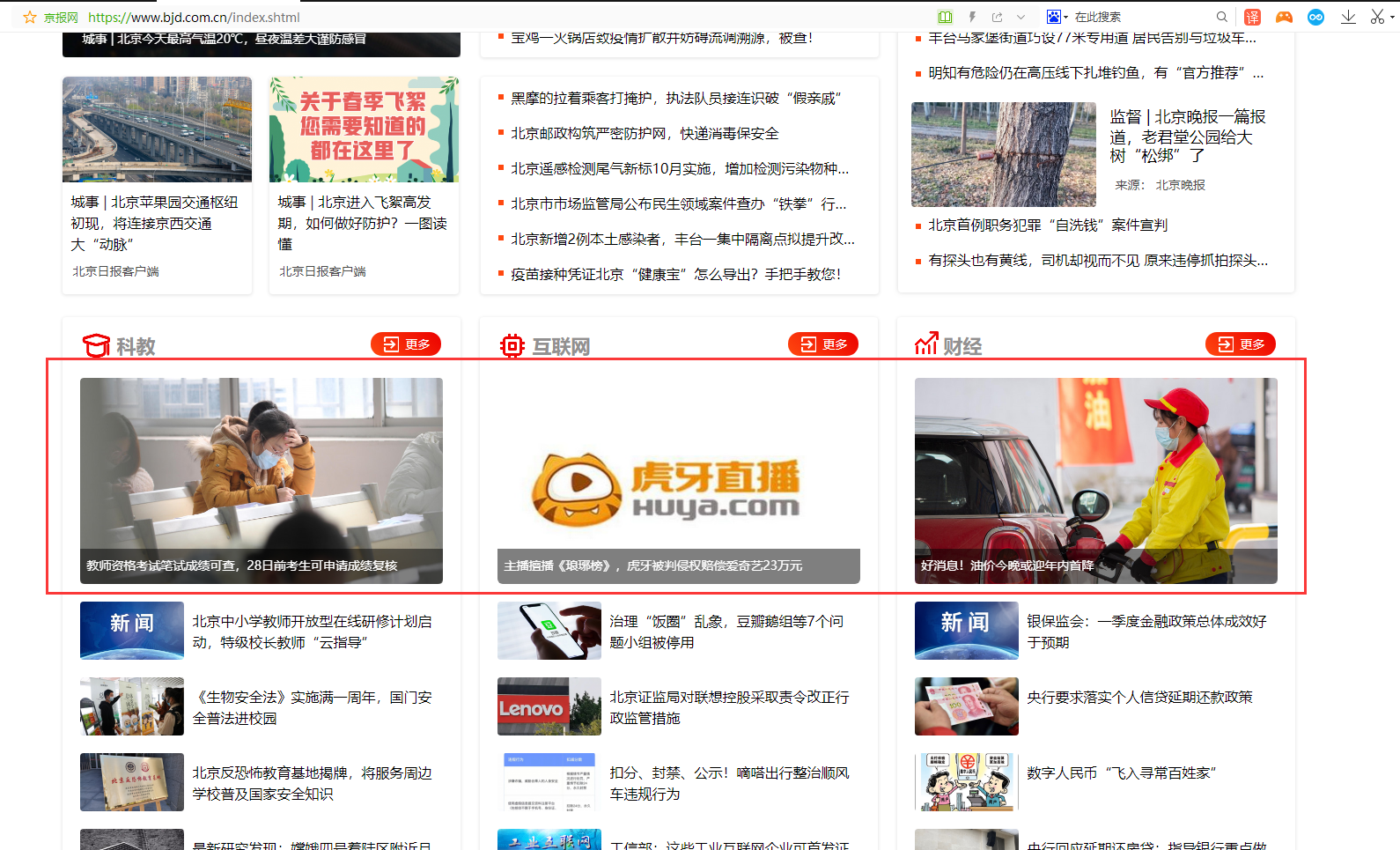Image resolution: width=1400 pixels, height=850 pixels.
Task: Click the bookmark star icon in address bar
Action: coord(29,17)
